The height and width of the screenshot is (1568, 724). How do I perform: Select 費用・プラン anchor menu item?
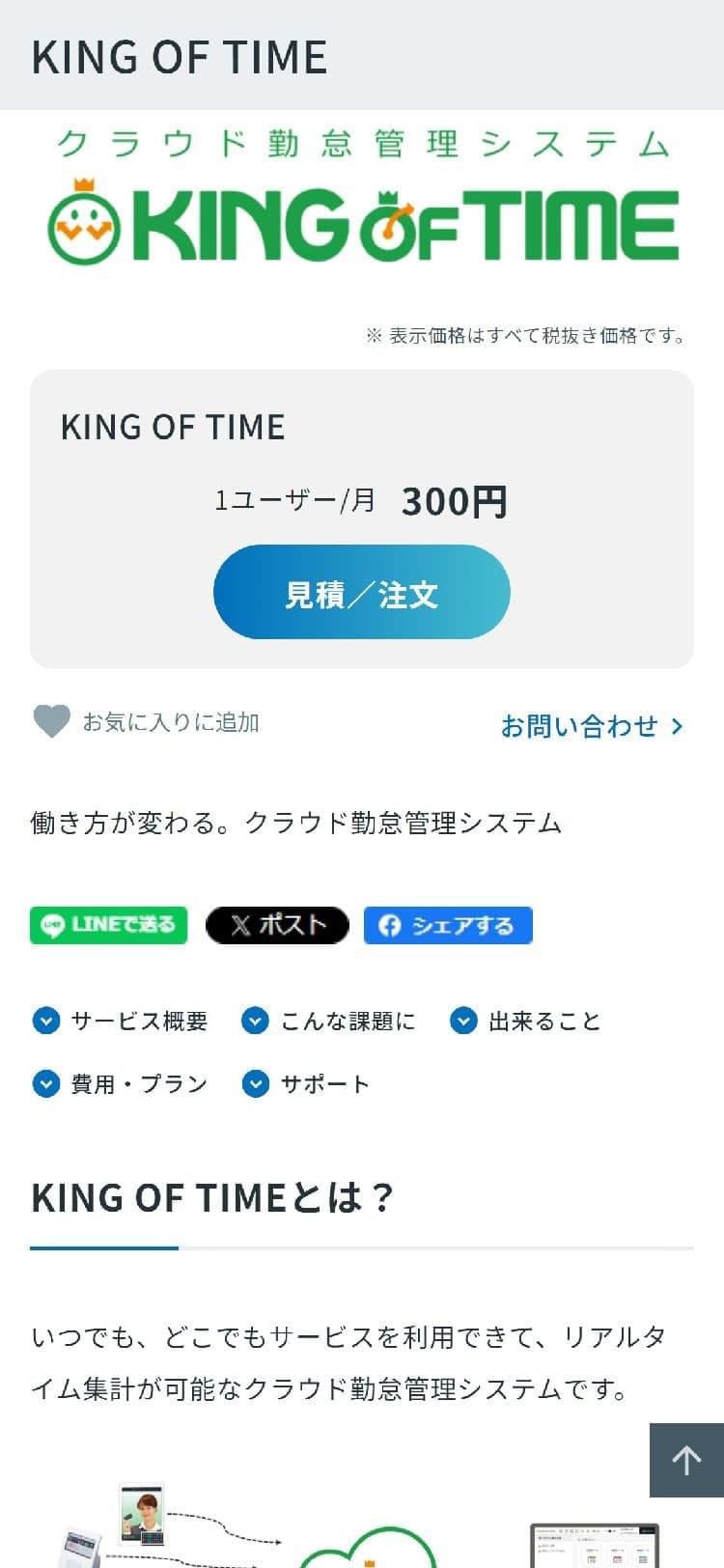point(139,1083)
